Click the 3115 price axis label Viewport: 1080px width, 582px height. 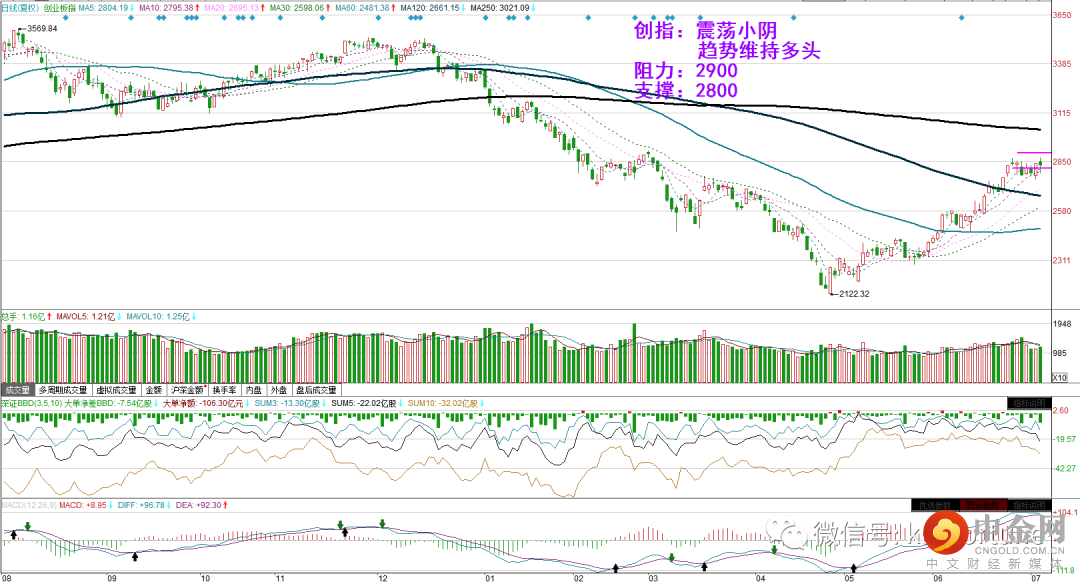(1061, 113)
